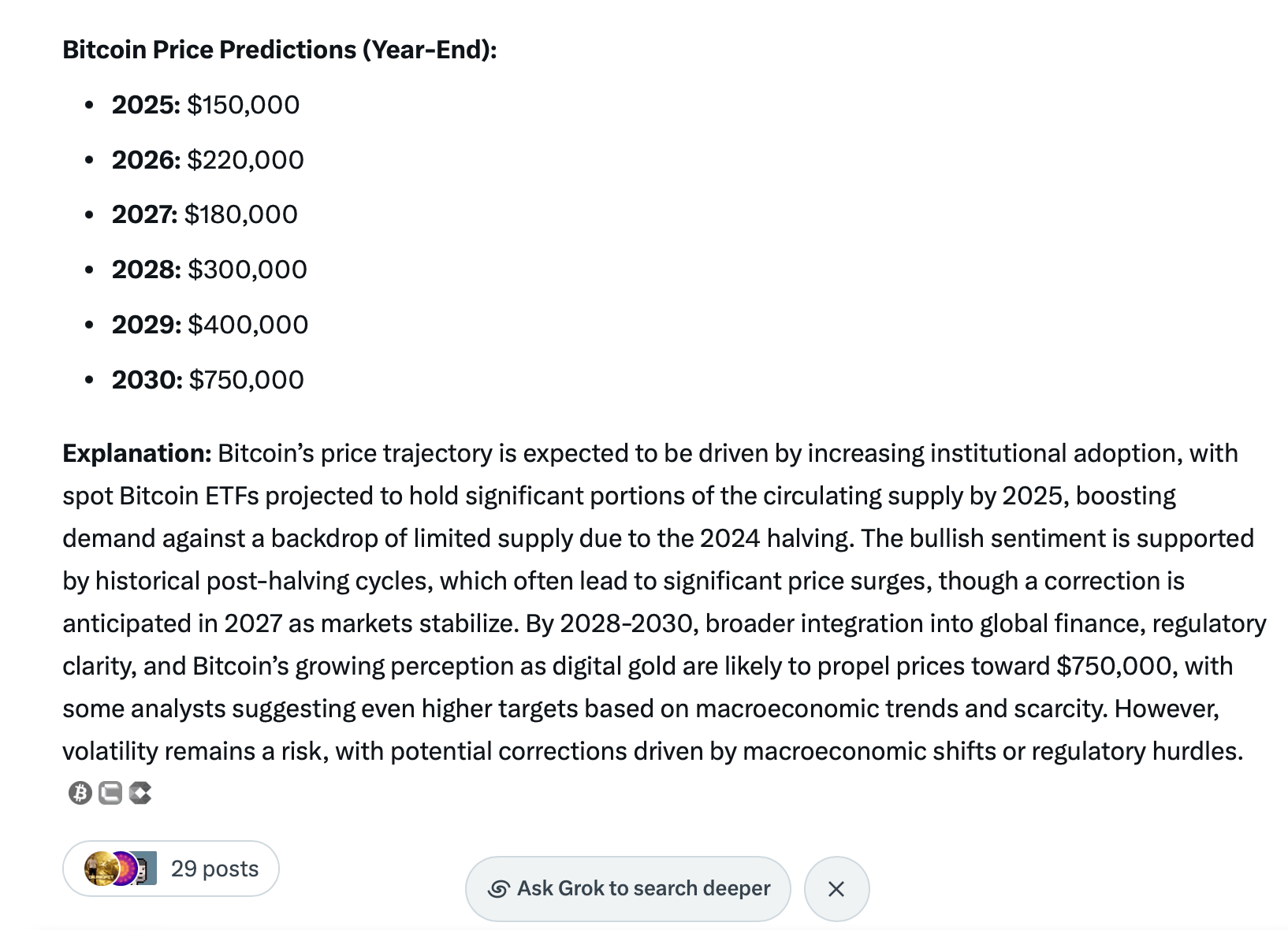1288x930 pixels.
Task: Click the third geometric source icon
Action: (140, 793)
